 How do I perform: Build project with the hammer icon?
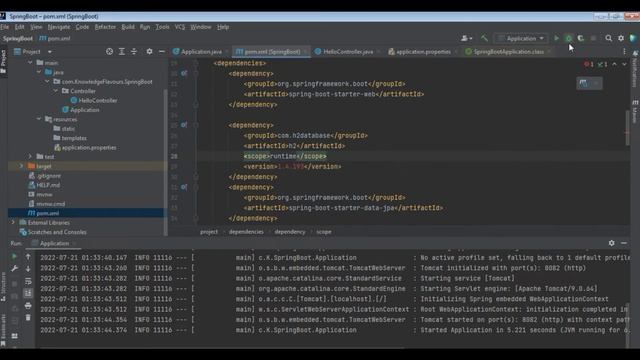coord(484,38)
